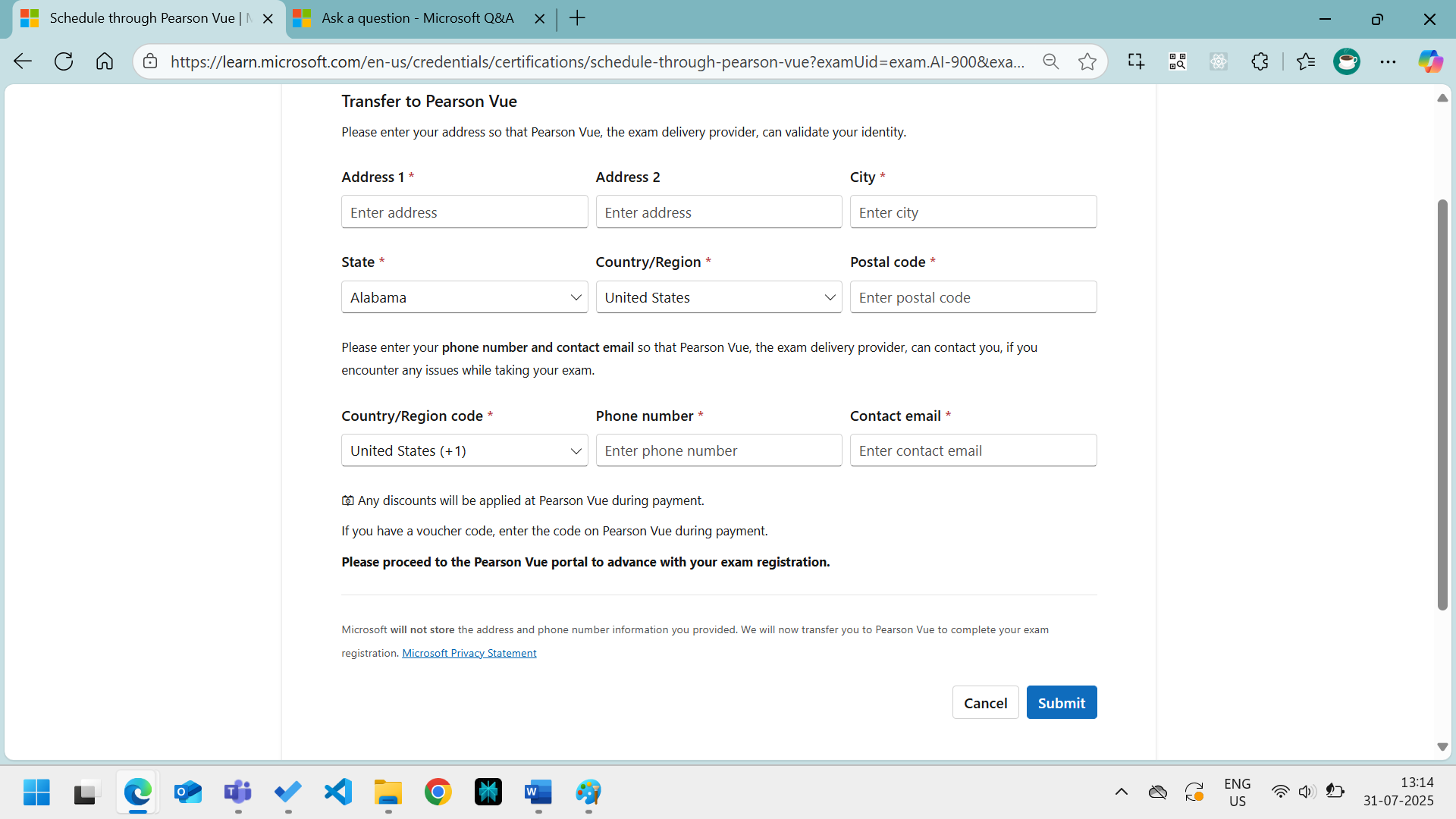
Task: Select the URL text in the address bar
Action: click(598, 61)
